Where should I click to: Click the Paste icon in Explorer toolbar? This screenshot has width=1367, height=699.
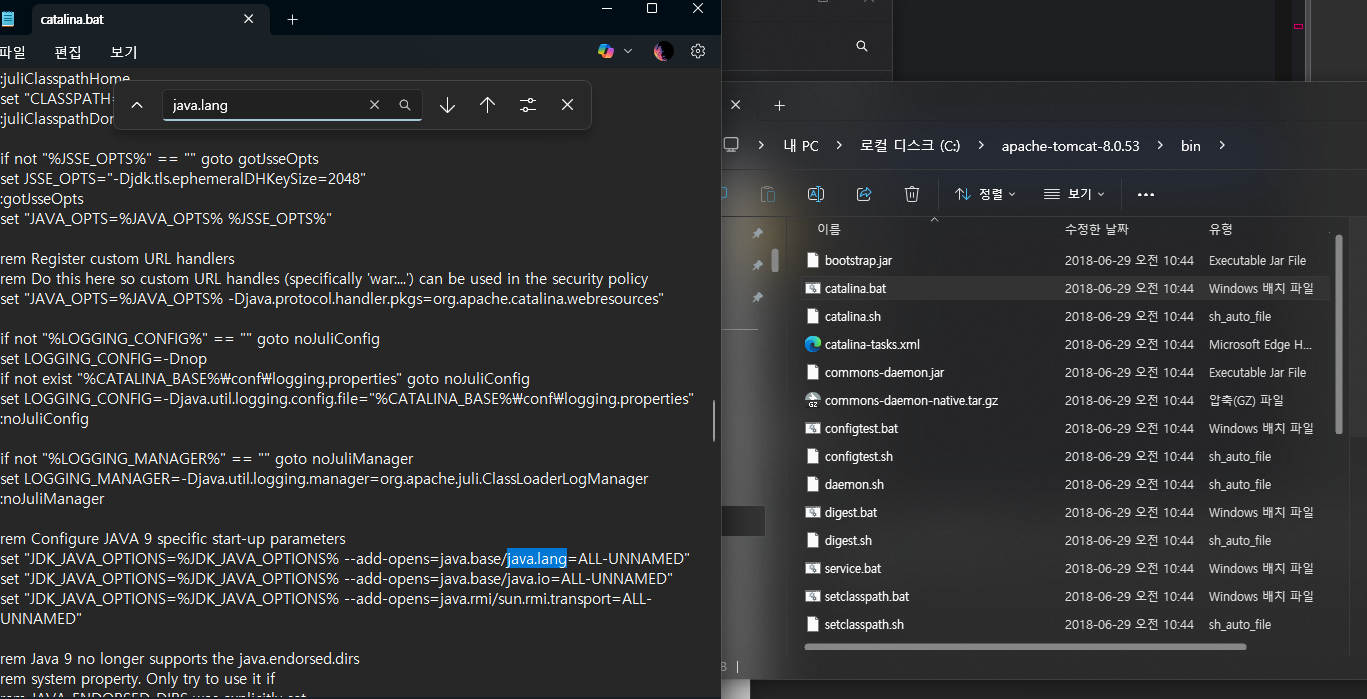768,194
